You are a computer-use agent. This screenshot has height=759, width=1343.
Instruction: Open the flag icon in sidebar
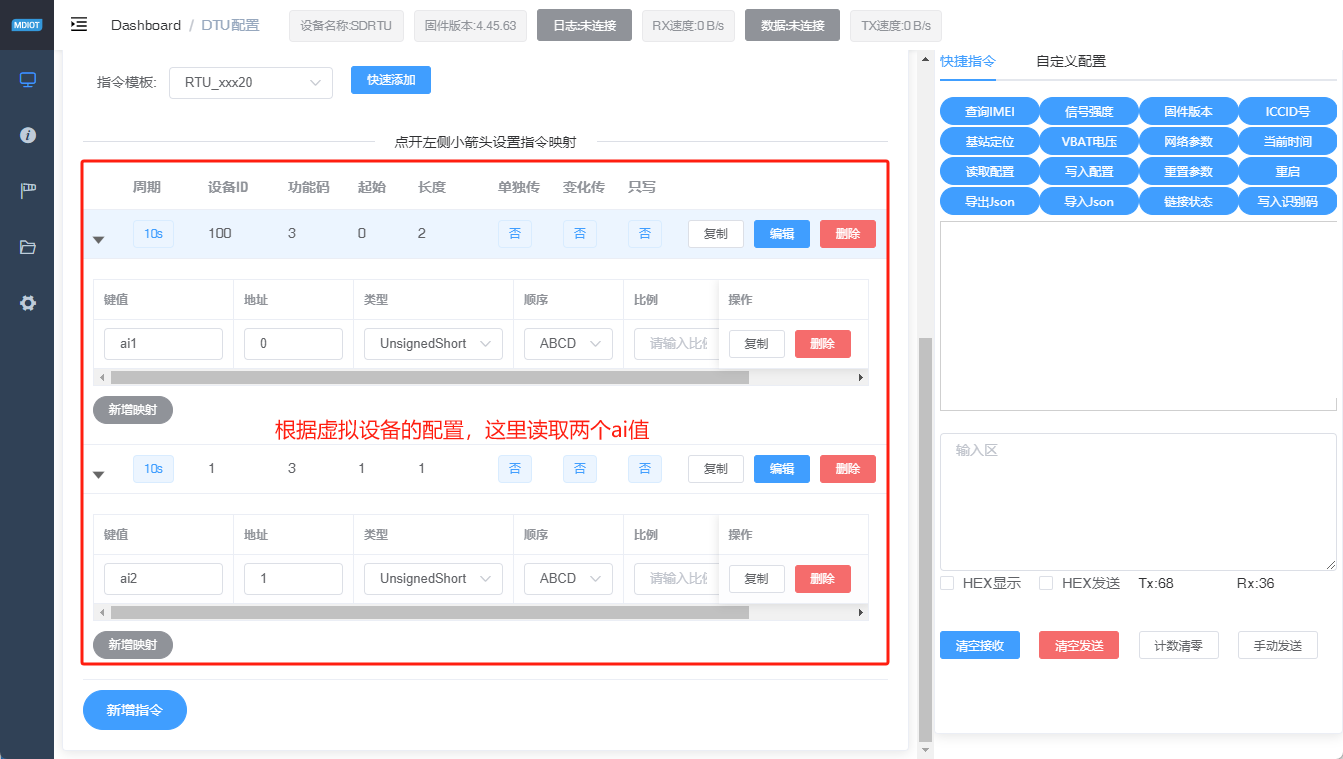(28, 191)
